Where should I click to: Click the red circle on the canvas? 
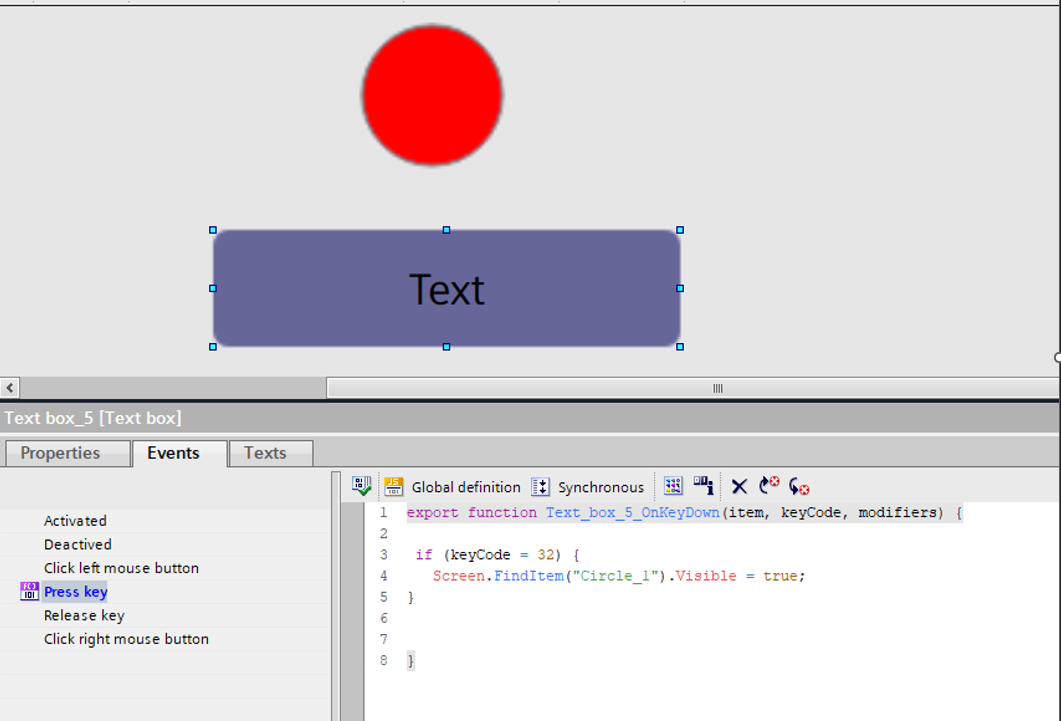[432, 96]
